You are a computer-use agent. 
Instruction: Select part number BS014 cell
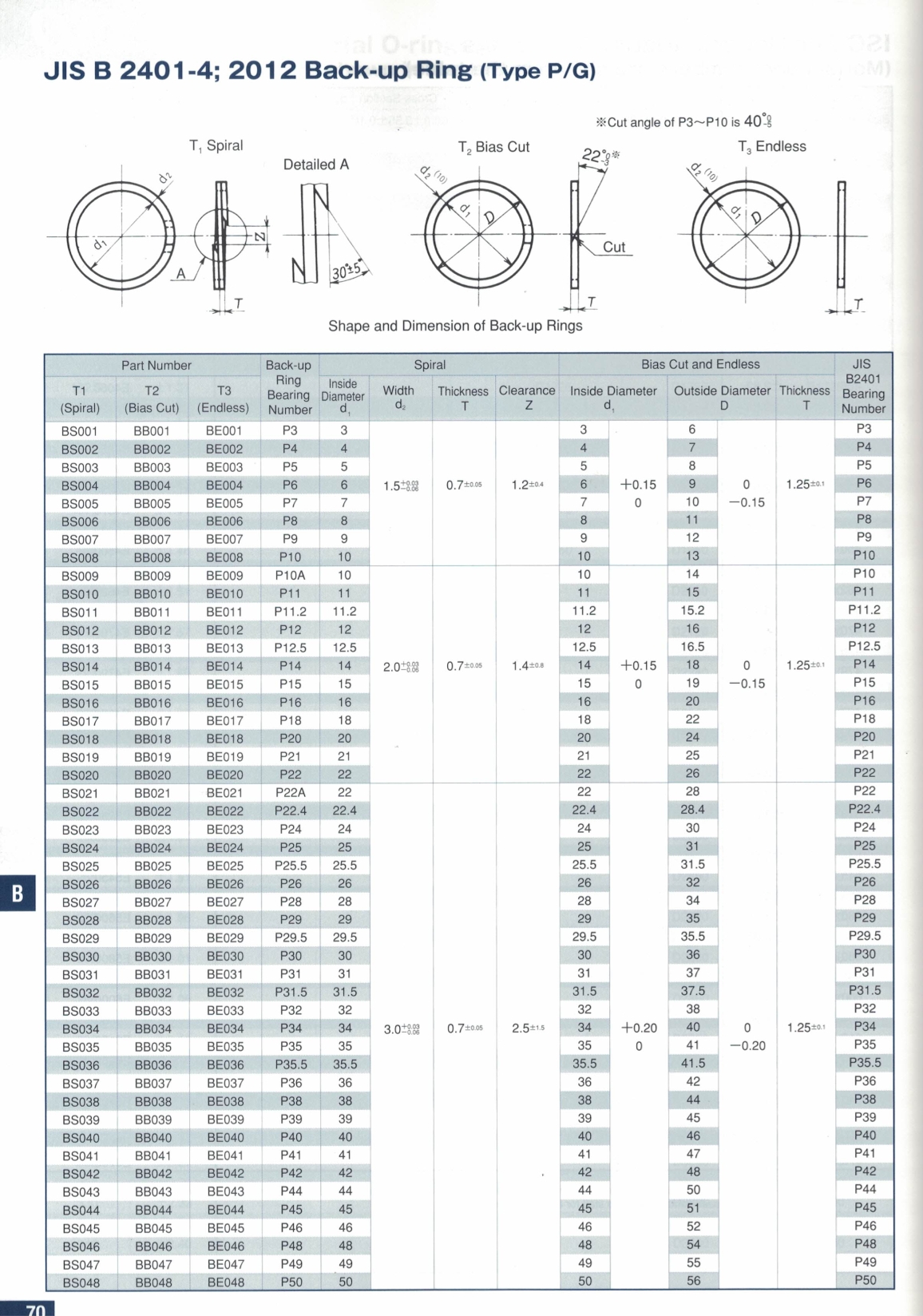tap(80, 666)
